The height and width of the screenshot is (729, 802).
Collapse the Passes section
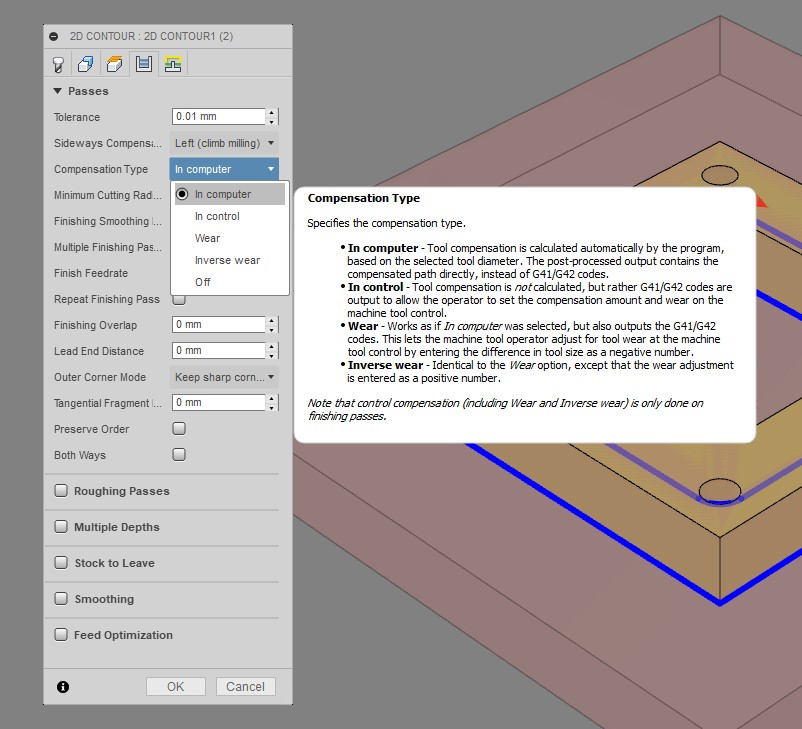pyautogui.click(x=58, y=91)
